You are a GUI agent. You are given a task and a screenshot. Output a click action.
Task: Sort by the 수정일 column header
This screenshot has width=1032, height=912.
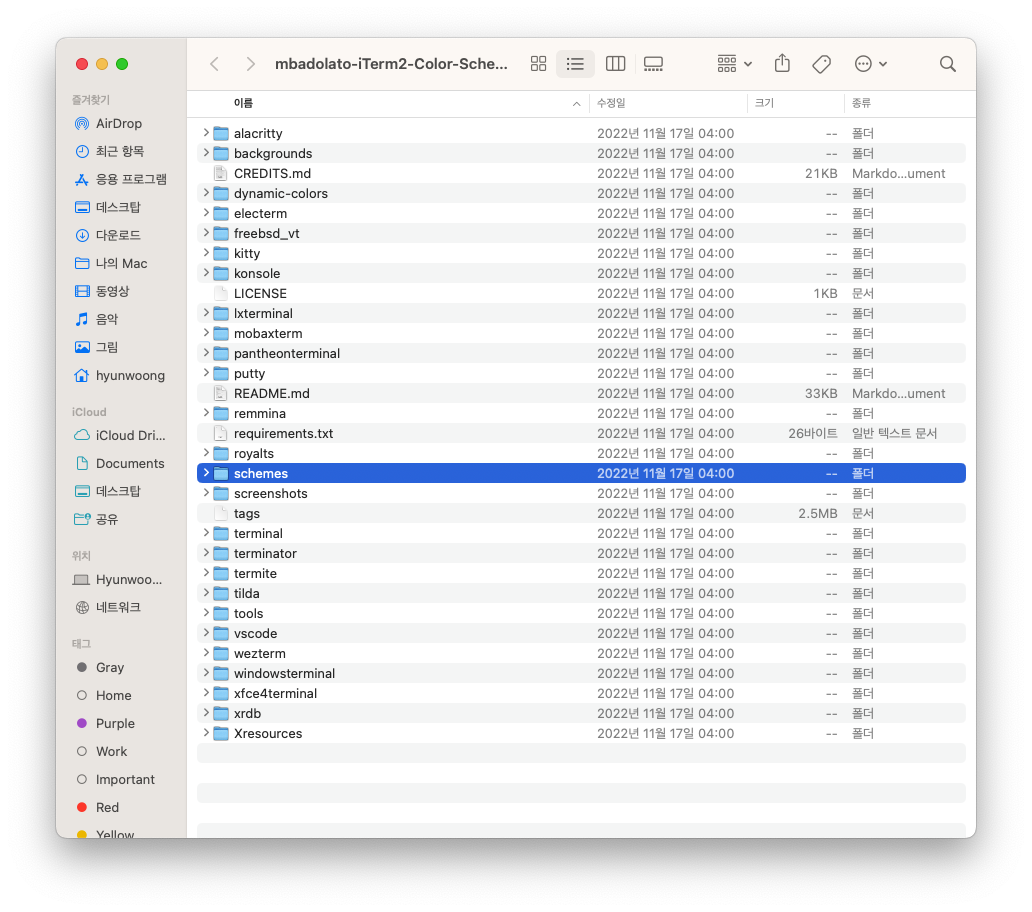pyautogui.click(x=668, y=103)
